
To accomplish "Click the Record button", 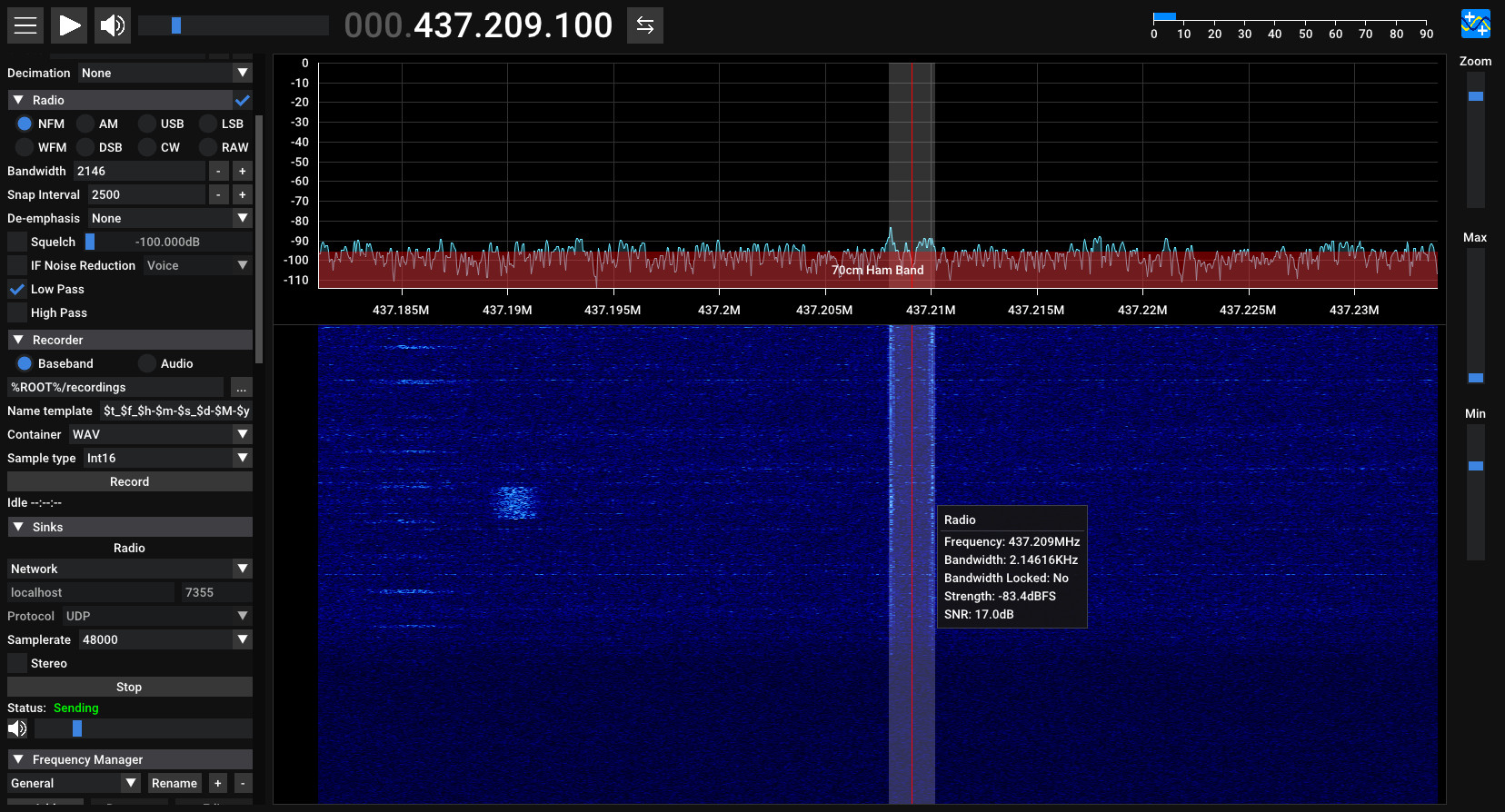I will point(130,481).
